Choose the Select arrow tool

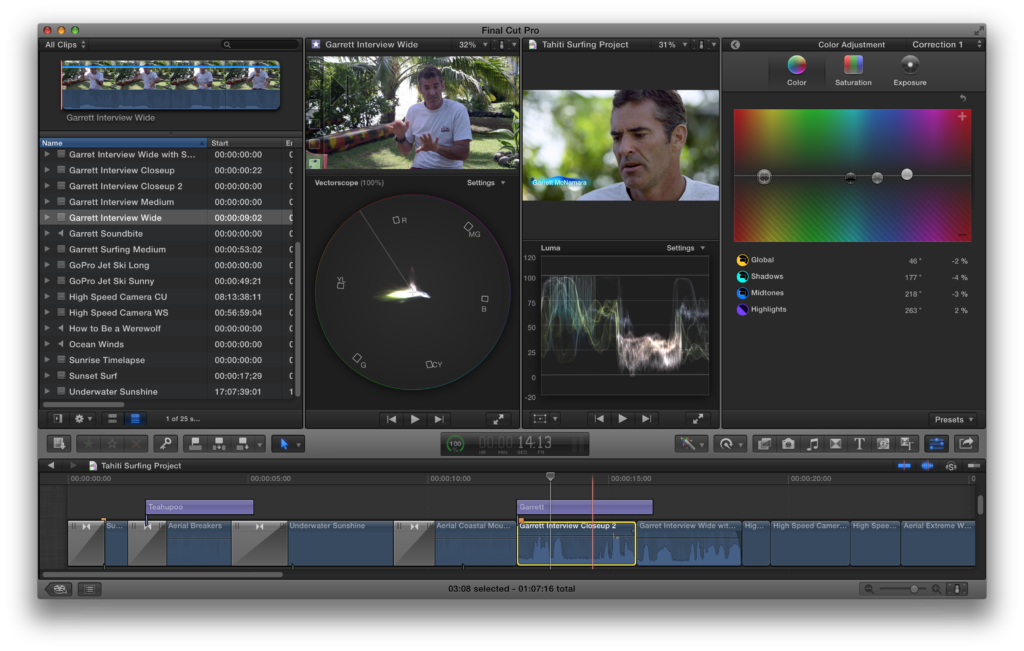click(x=284, y=445)
